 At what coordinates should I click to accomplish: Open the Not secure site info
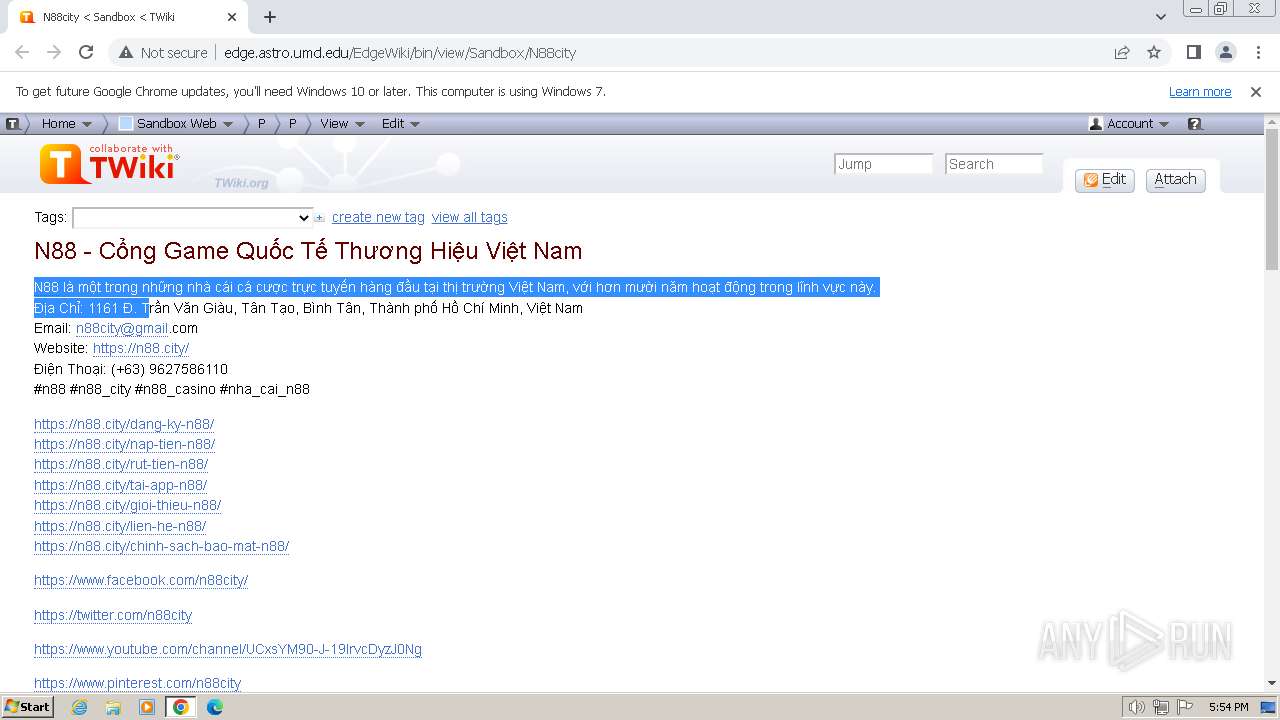pyautogui.click(x=163, y=52)
